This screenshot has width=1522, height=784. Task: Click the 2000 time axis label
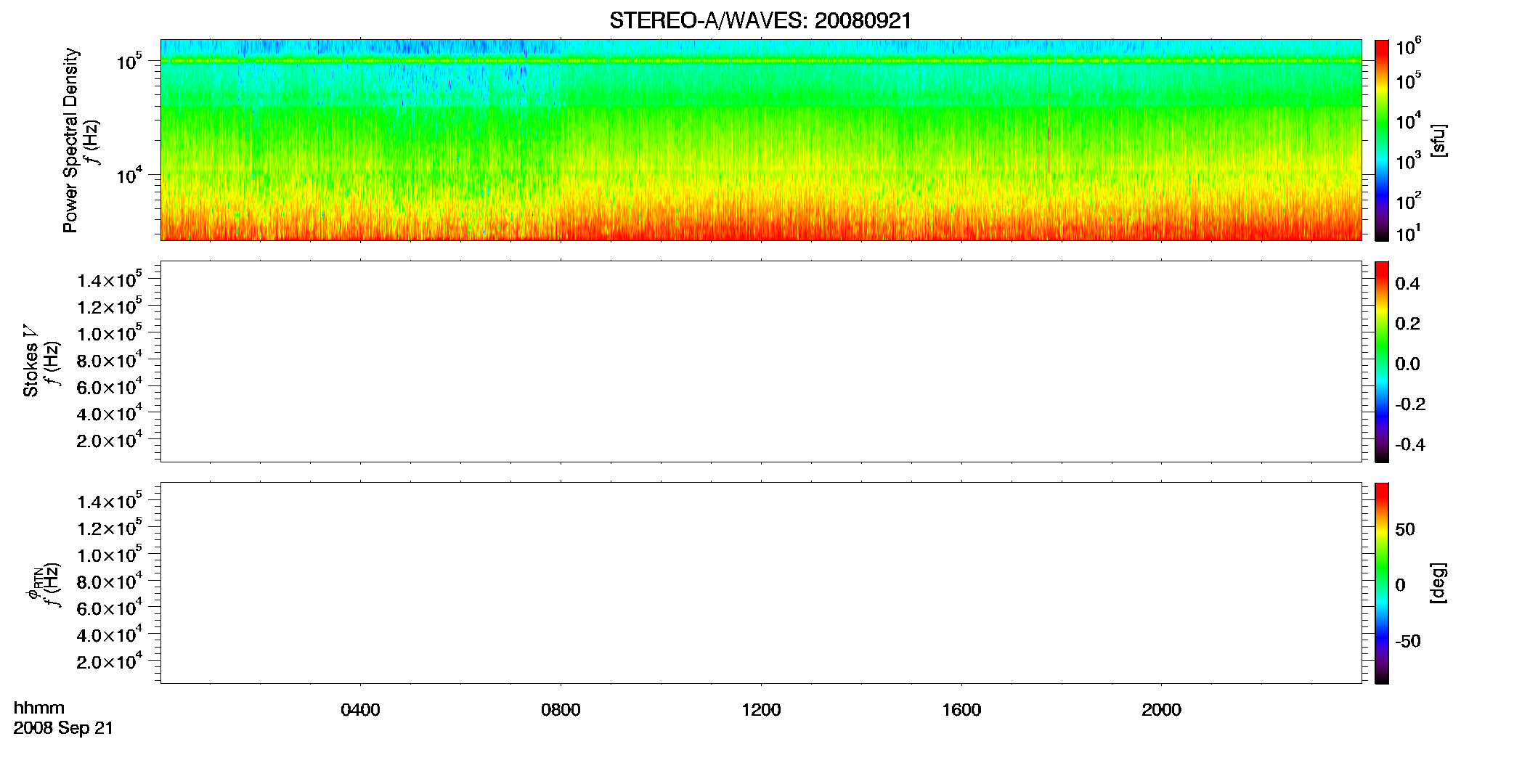point(1161,710)
